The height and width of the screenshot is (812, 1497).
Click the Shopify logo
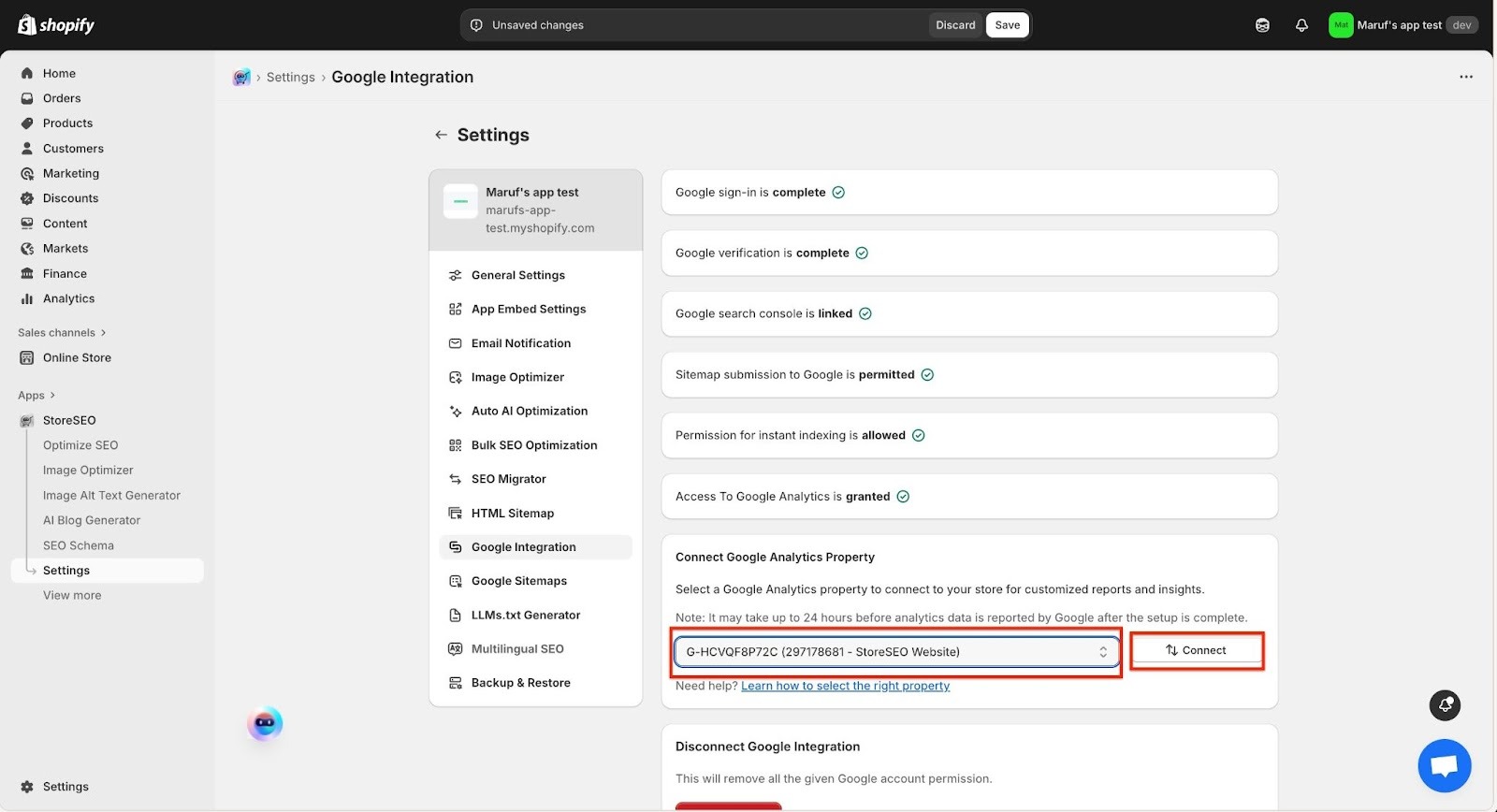pyautogui.click(x=56, y=25)
